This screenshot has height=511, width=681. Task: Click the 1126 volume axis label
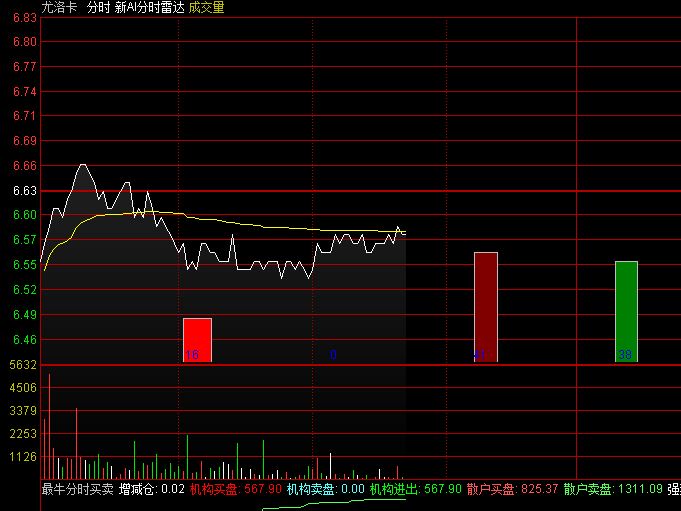pos(23,457)
